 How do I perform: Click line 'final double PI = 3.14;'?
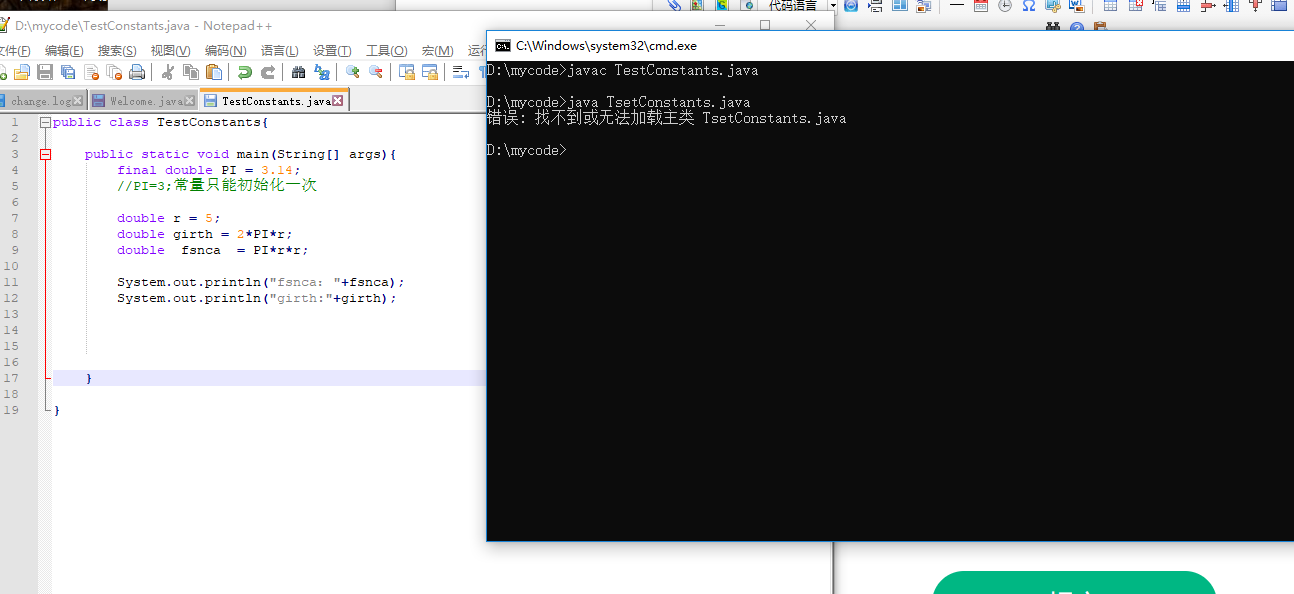pyautogui.click(x=208, y=170)
